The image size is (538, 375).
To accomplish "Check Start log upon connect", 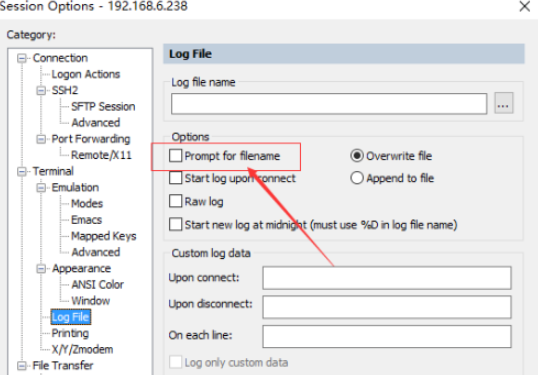I will tap(175, 178).
